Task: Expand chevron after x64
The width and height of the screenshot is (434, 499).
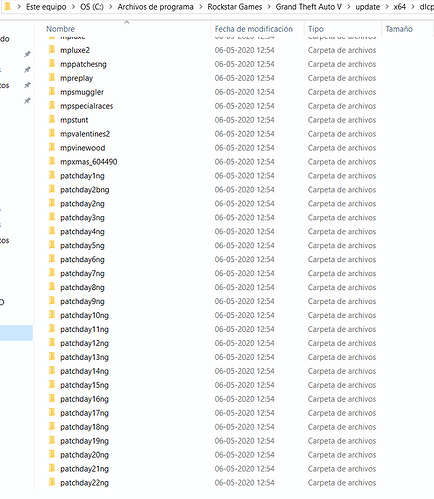Action: (413, 7)
